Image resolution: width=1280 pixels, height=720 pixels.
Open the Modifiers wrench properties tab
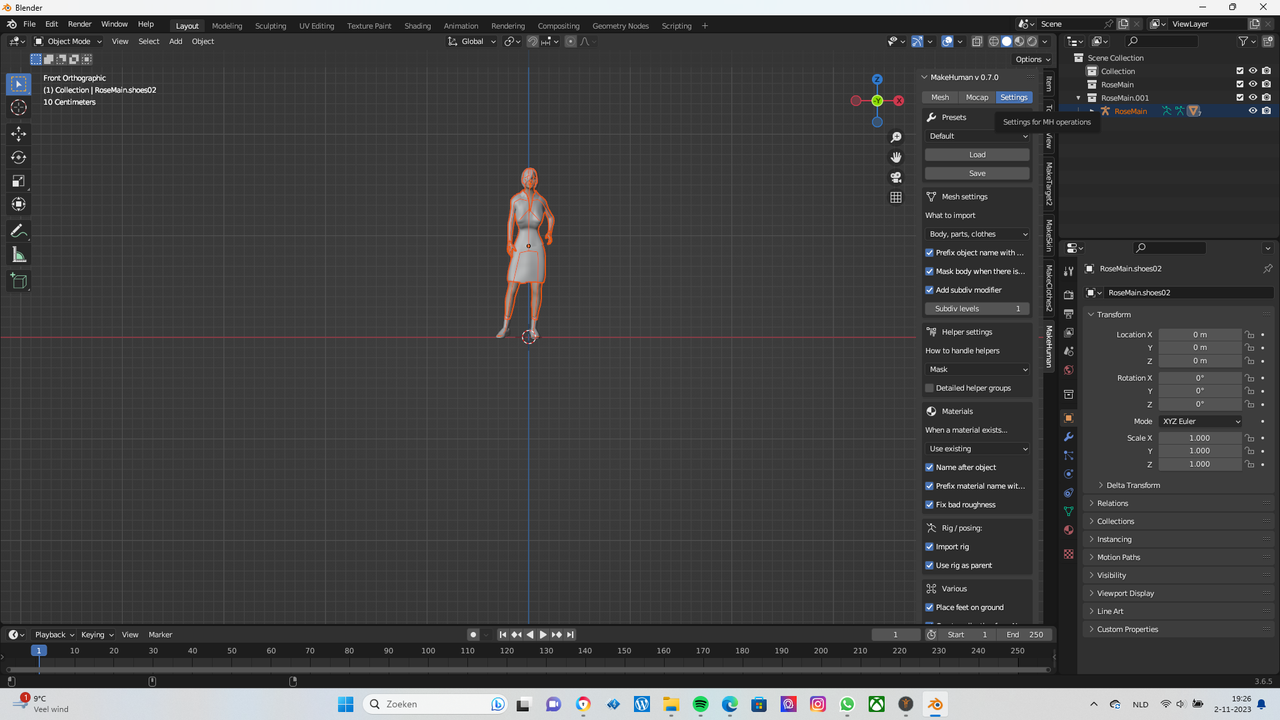click(x=1068, y=437)
